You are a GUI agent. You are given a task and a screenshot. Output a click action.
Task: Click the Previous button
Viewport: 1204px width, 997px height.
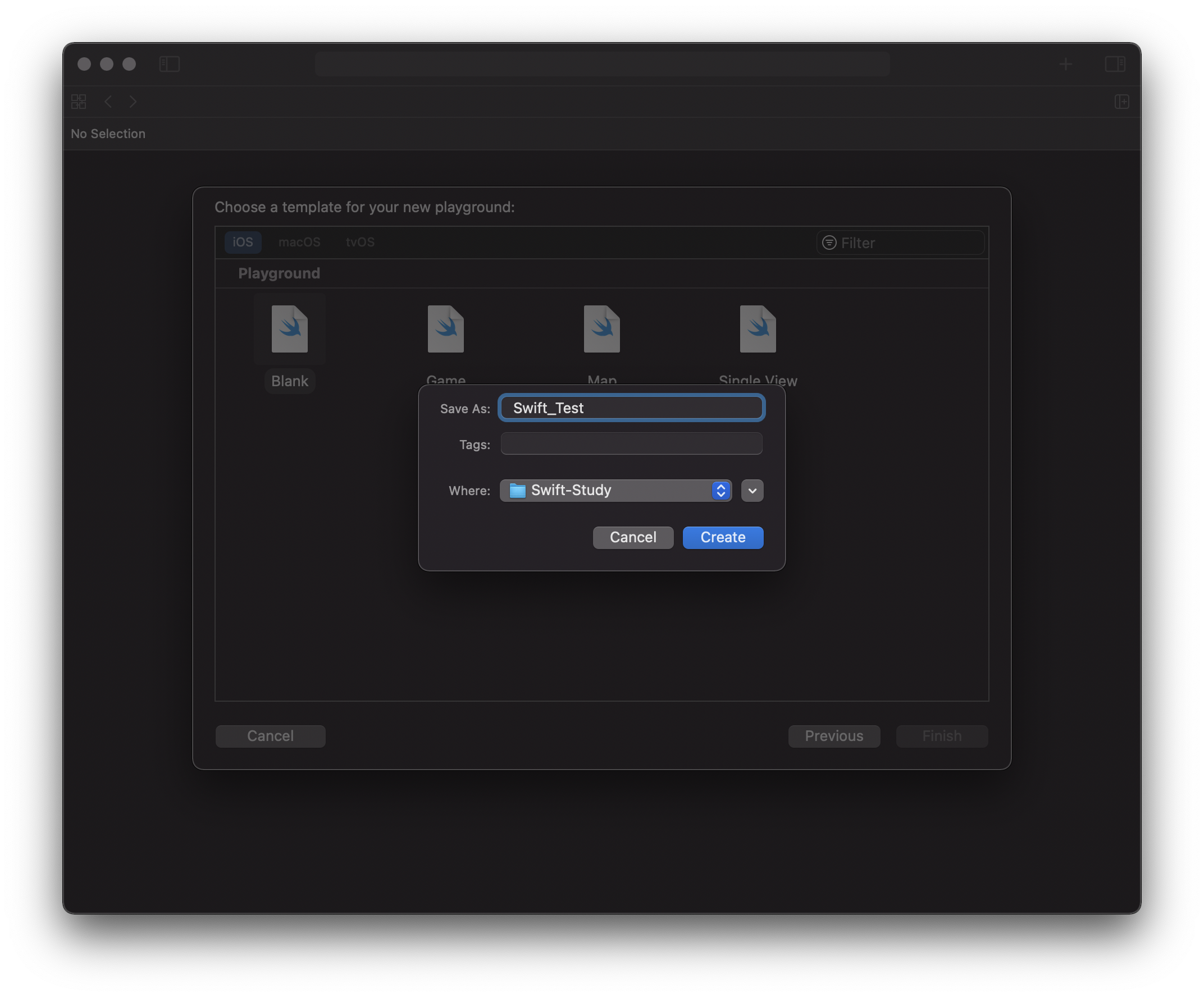(x=833, y=737)
